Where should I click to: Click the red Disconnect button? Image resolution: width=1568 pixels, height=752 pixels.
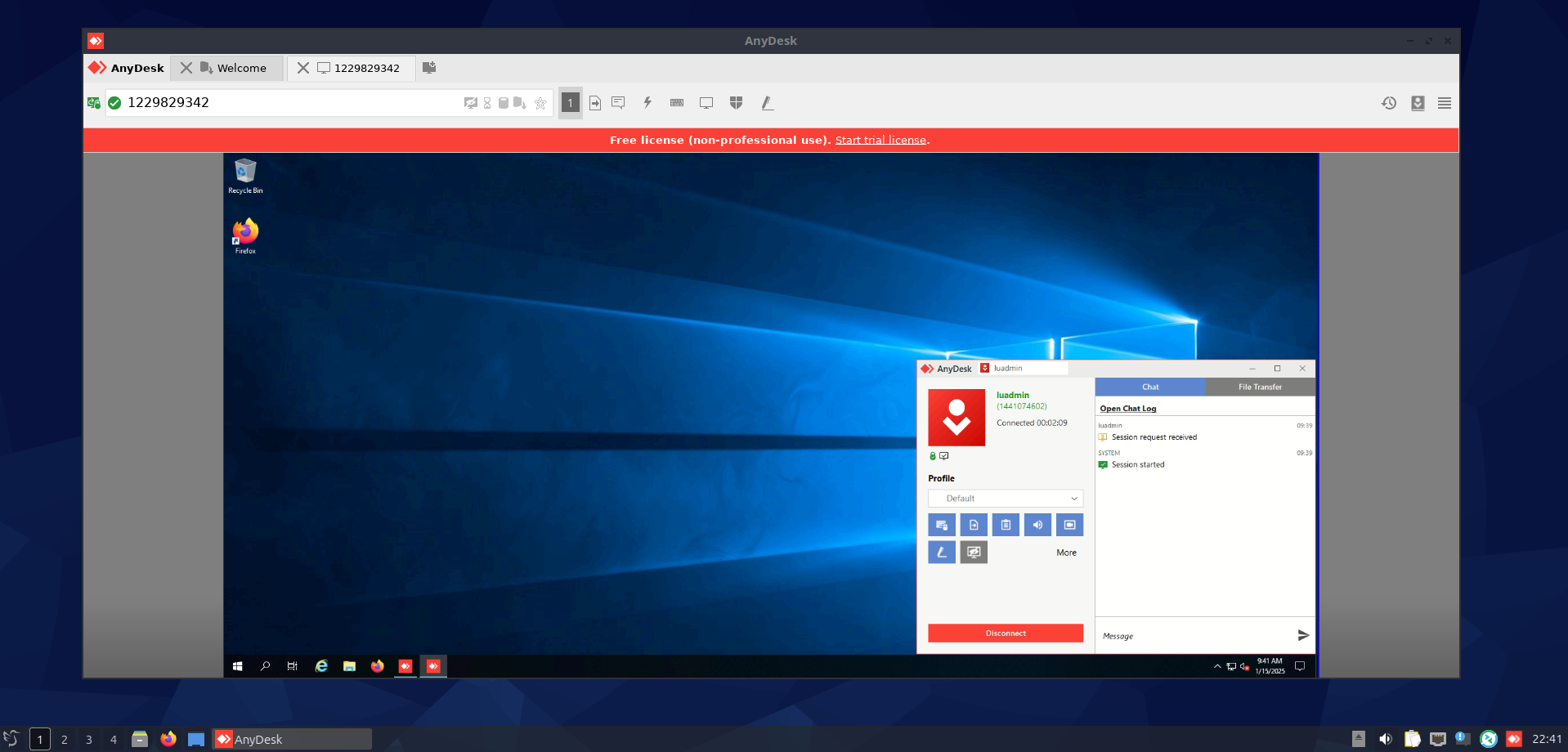pyautogui.click(x=1006, y=633)
